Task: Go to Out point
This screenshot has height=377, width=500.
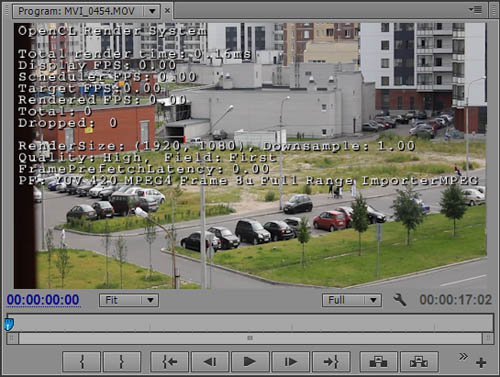Action: [331, 362]
